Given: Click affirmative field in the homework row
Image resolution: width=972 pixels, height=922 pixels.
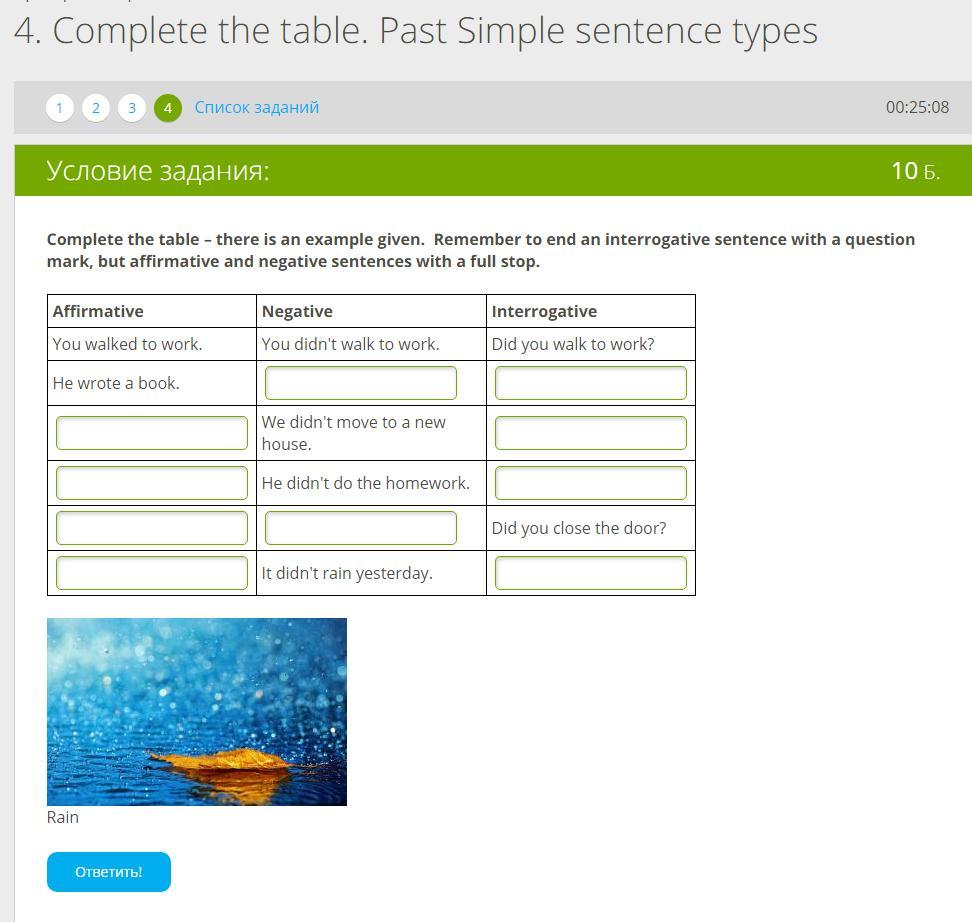Looking at the screenshot, I should coord(152,483).
